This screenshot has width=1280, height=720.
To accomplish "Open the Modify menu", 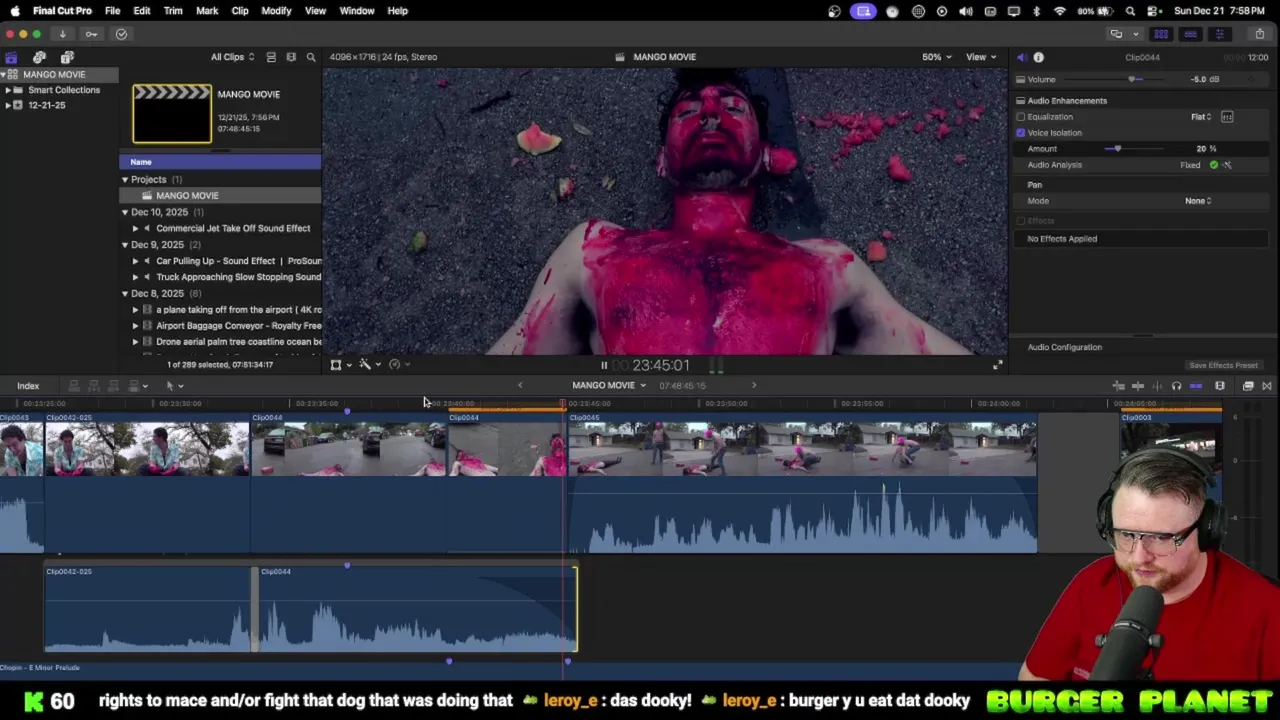I will point(276,11).
